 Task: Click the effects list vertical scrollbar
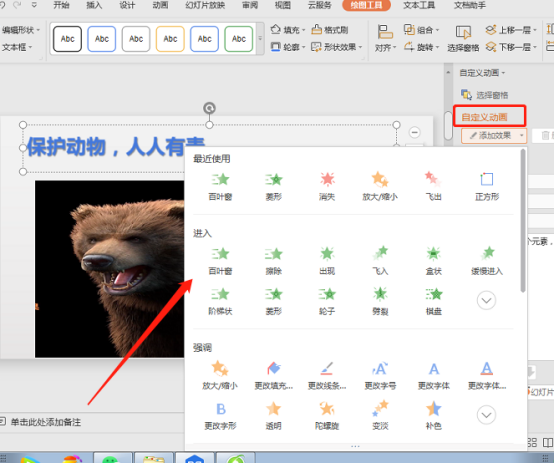tap(523, 221)
